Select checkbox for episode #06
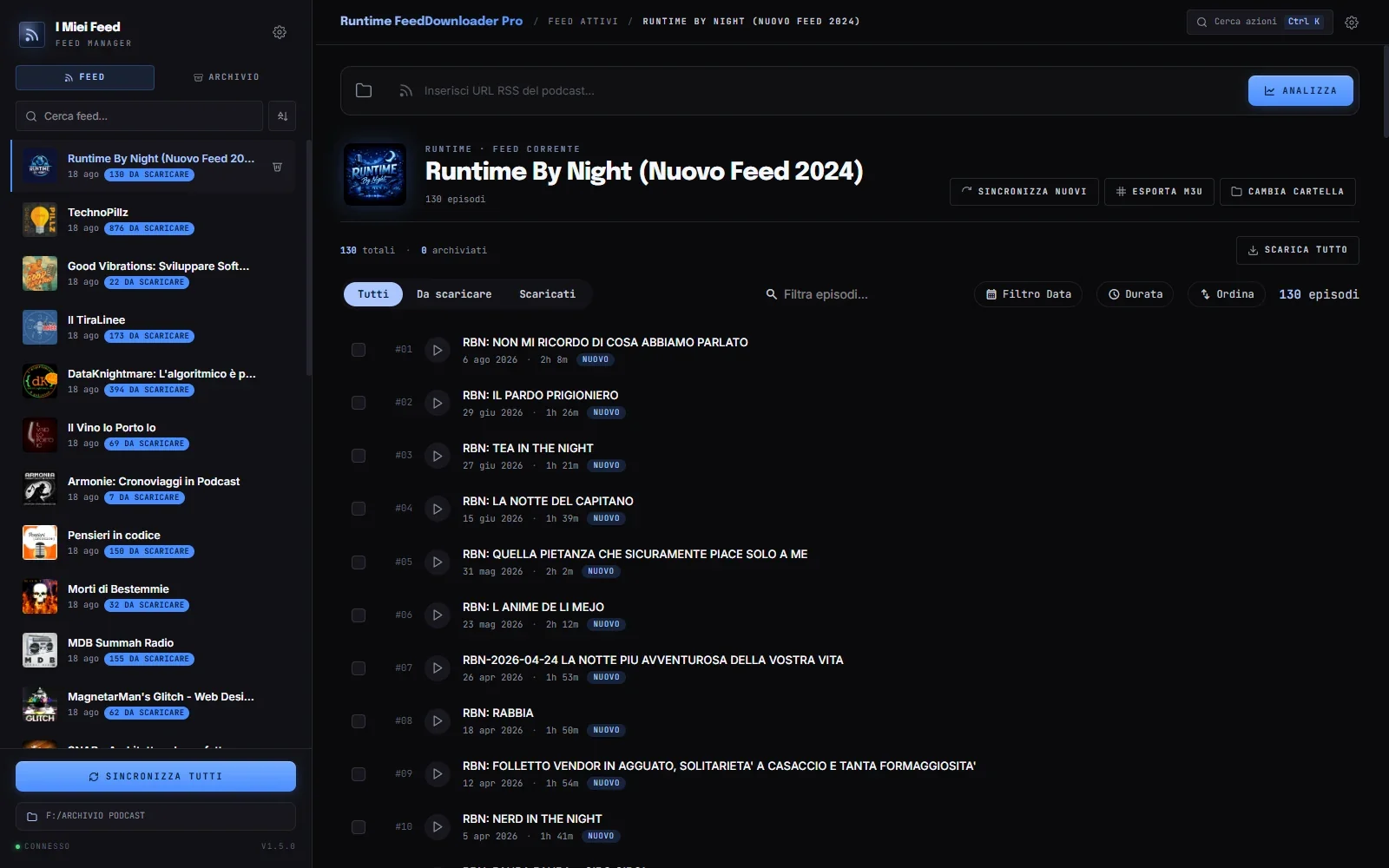1389x868 pixels. [x=359, y=615]
